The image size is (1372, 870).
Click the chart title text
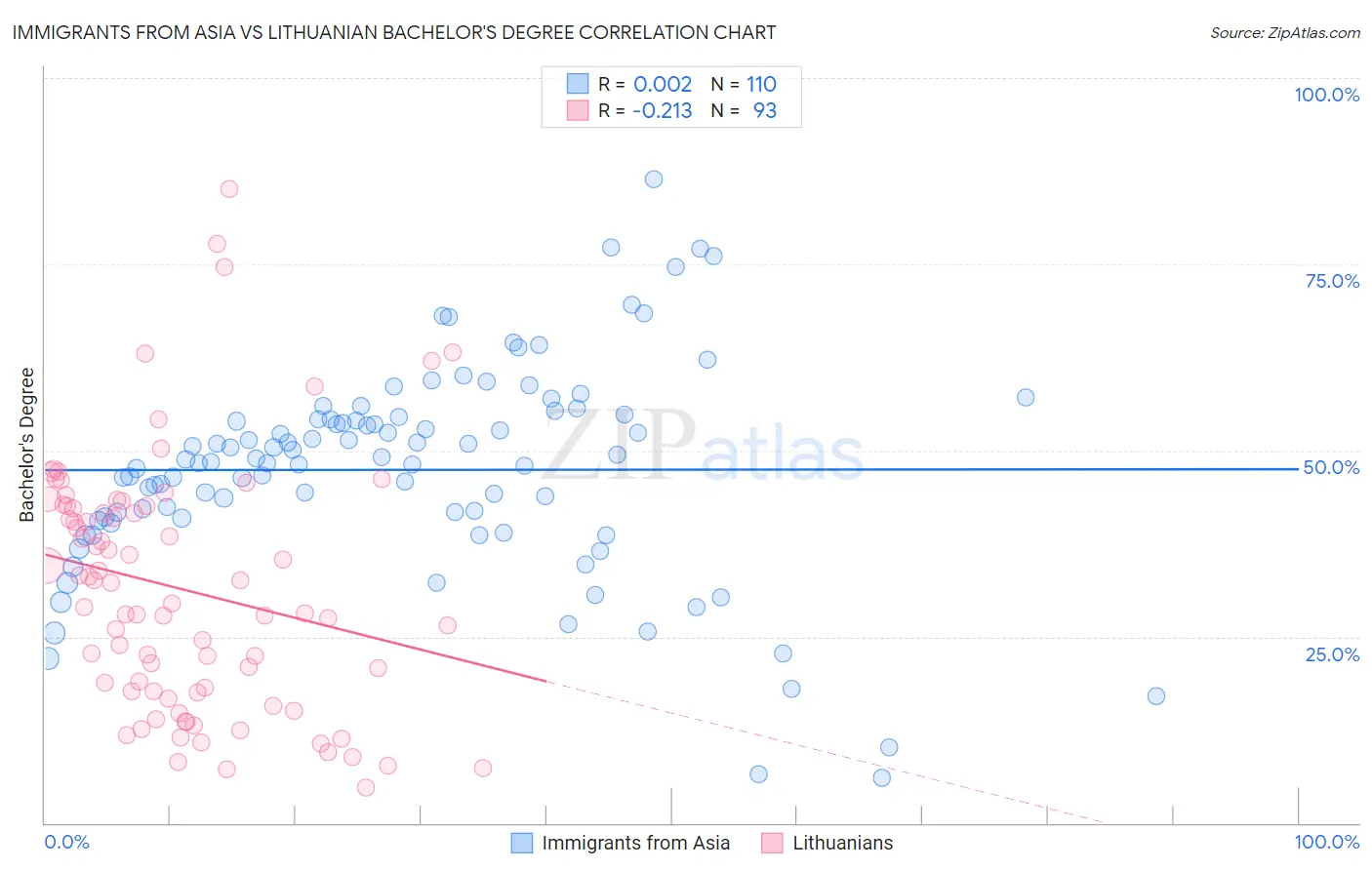point(394,32)
